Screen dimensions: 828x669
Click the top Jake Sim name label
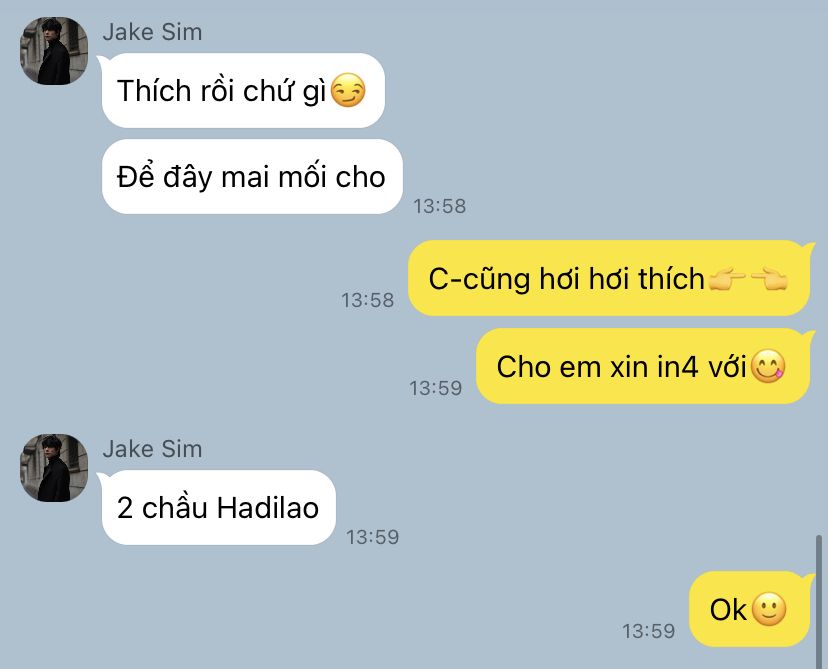point(152,32)
